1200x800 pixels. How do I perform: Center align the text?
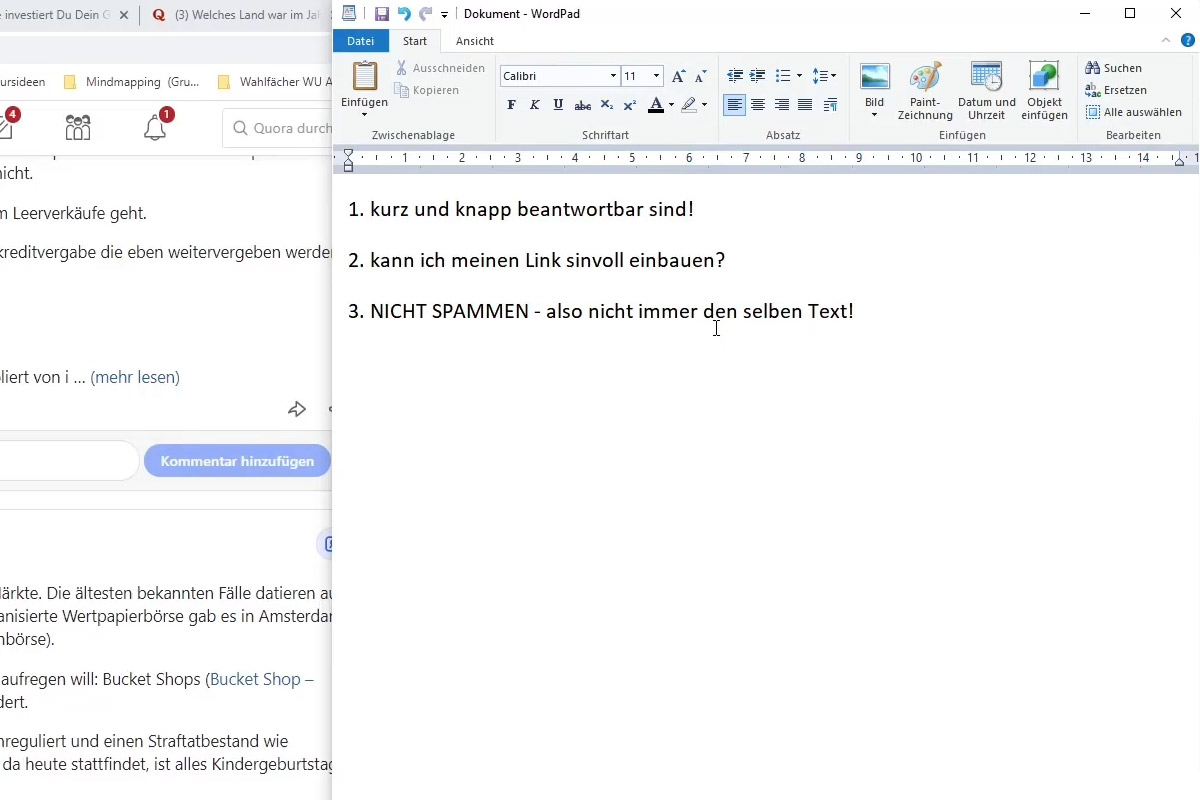point(758,105)
